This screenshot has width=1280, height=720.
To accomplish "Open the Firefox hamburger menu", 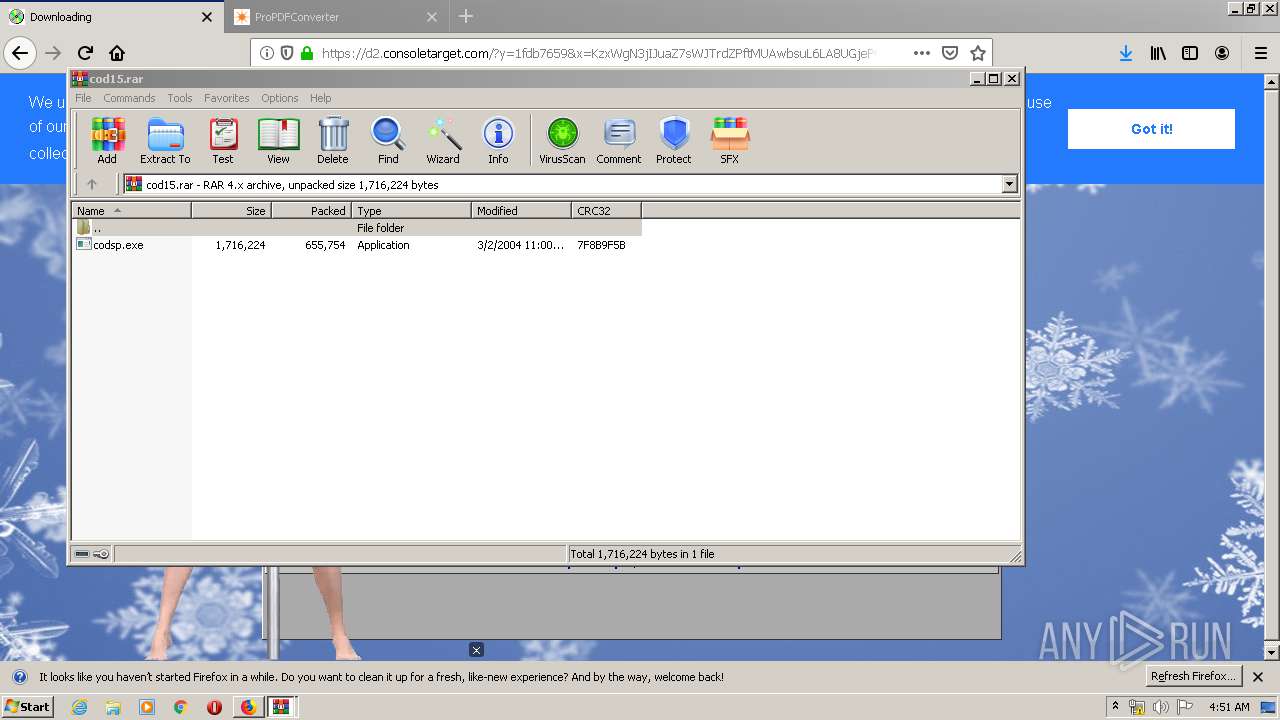I will coord(1261,53).
